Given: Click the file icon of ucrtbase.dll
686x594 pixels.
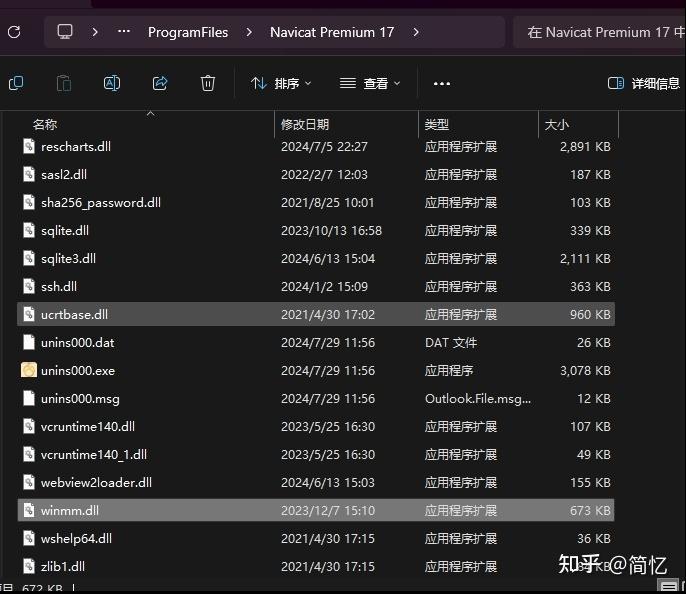Looking at the screenshot, I should [x=29, y=314].
